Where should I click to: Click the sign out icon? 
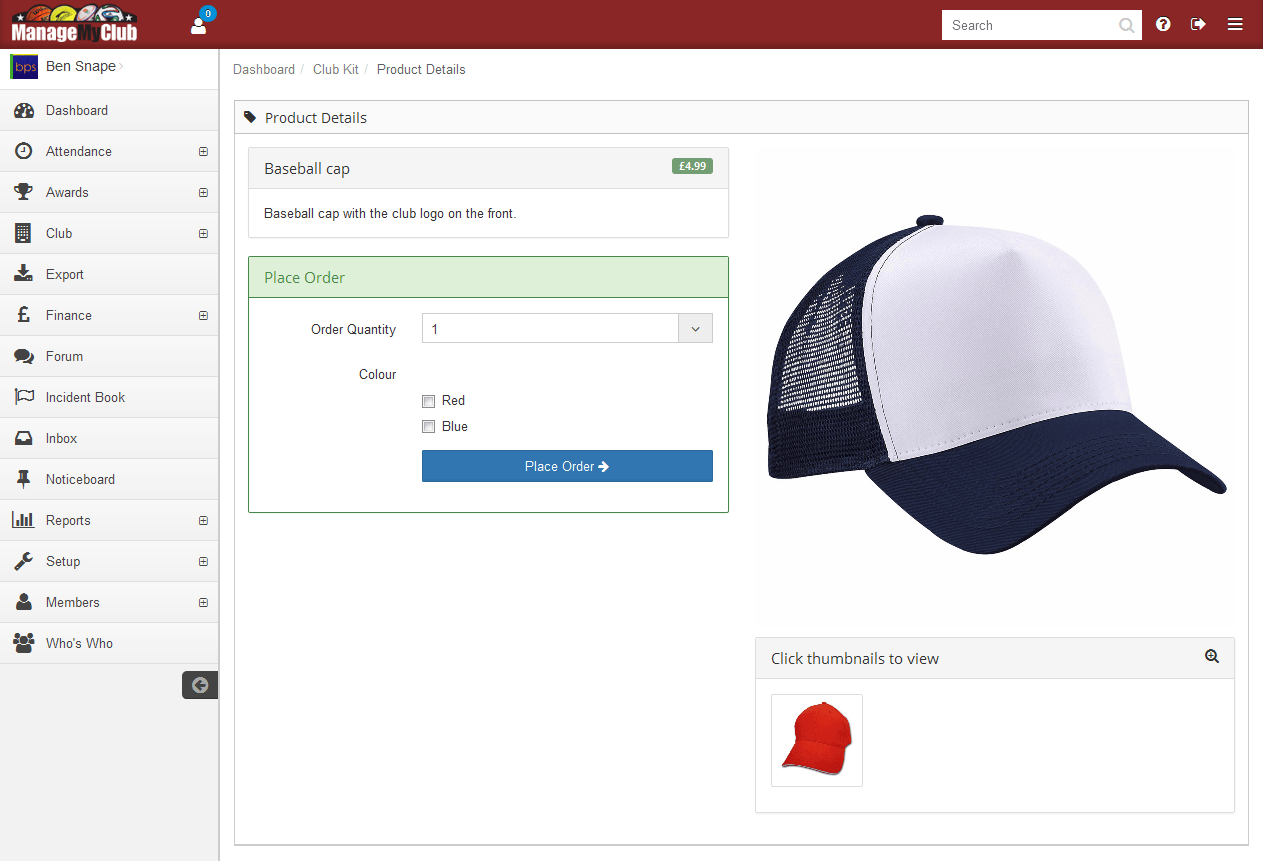click(x=1198, y=24)
